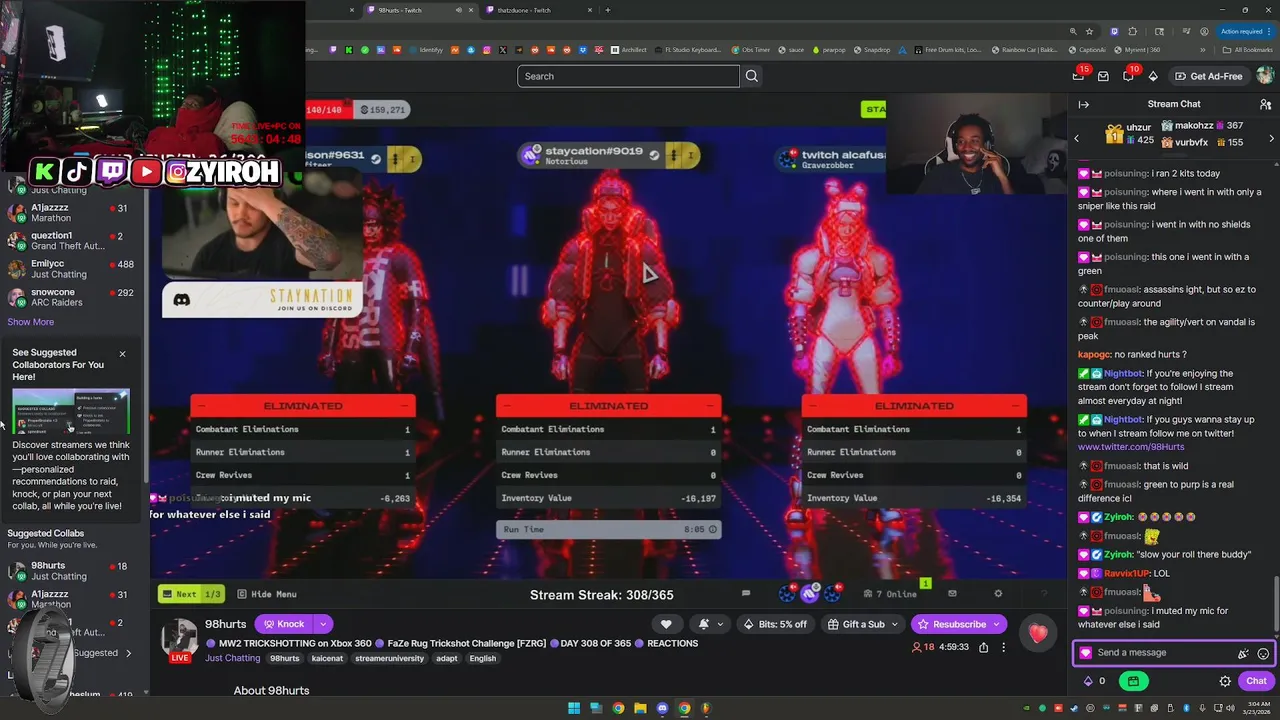1280x720 pixels.
Task: Expand the dropdown next to Knock
Action: point(323,624)
